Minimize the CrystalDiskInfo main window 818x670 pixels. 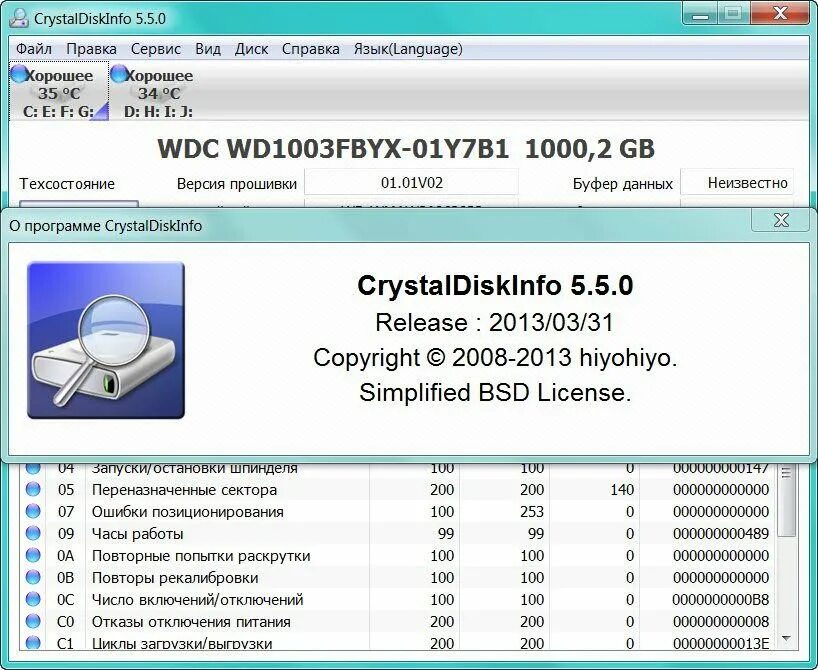700,14
